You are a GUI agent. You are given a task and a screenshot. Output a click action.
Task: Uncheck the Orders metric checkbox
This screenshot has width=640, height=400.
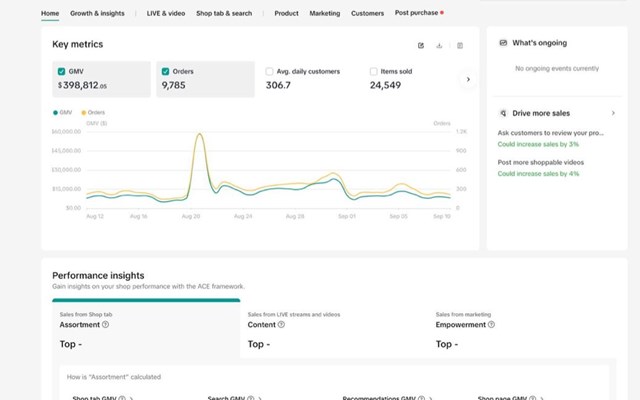[165, 71]
